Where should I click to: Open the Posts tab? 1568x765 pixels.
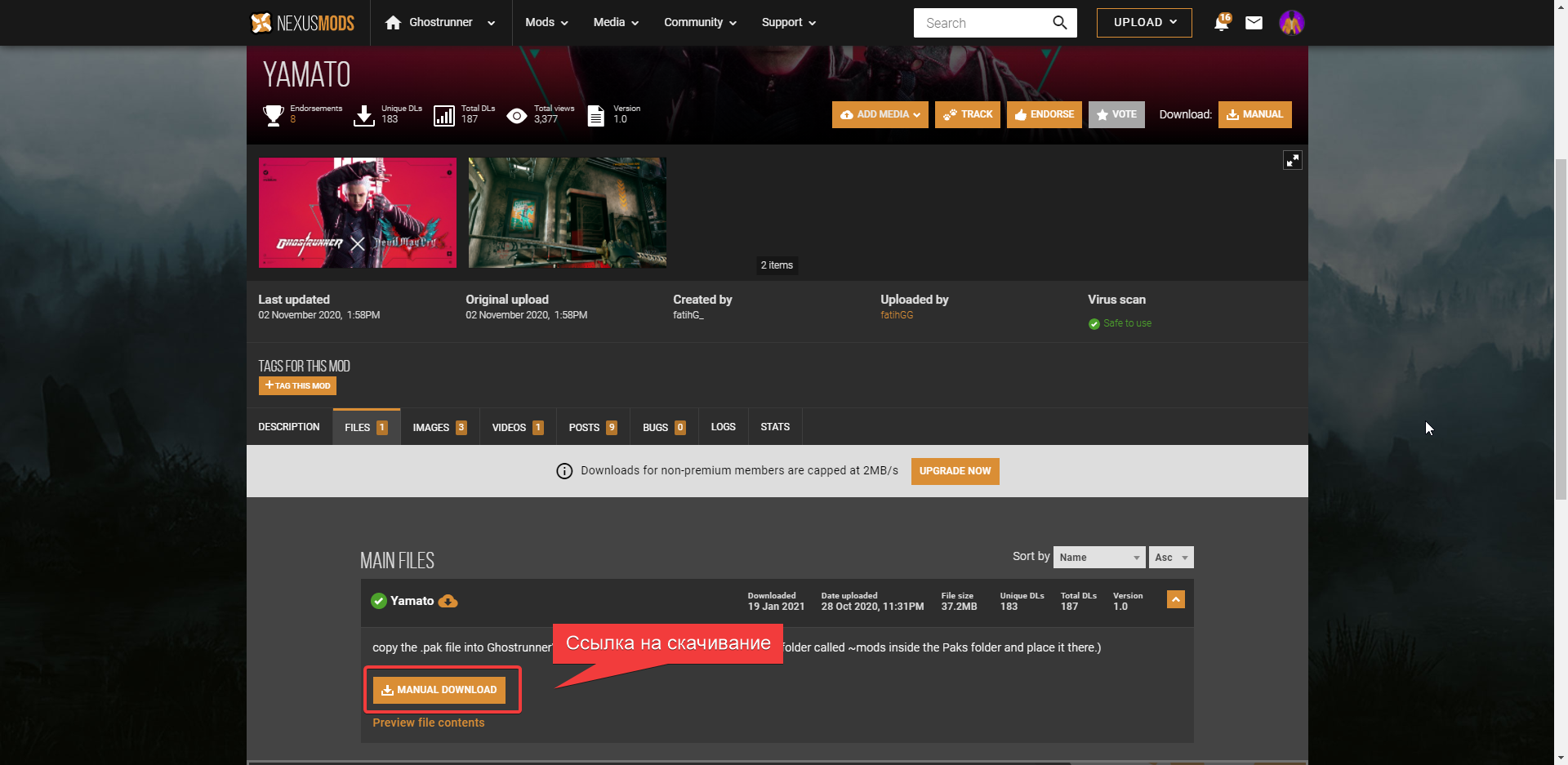pos(593,427)
